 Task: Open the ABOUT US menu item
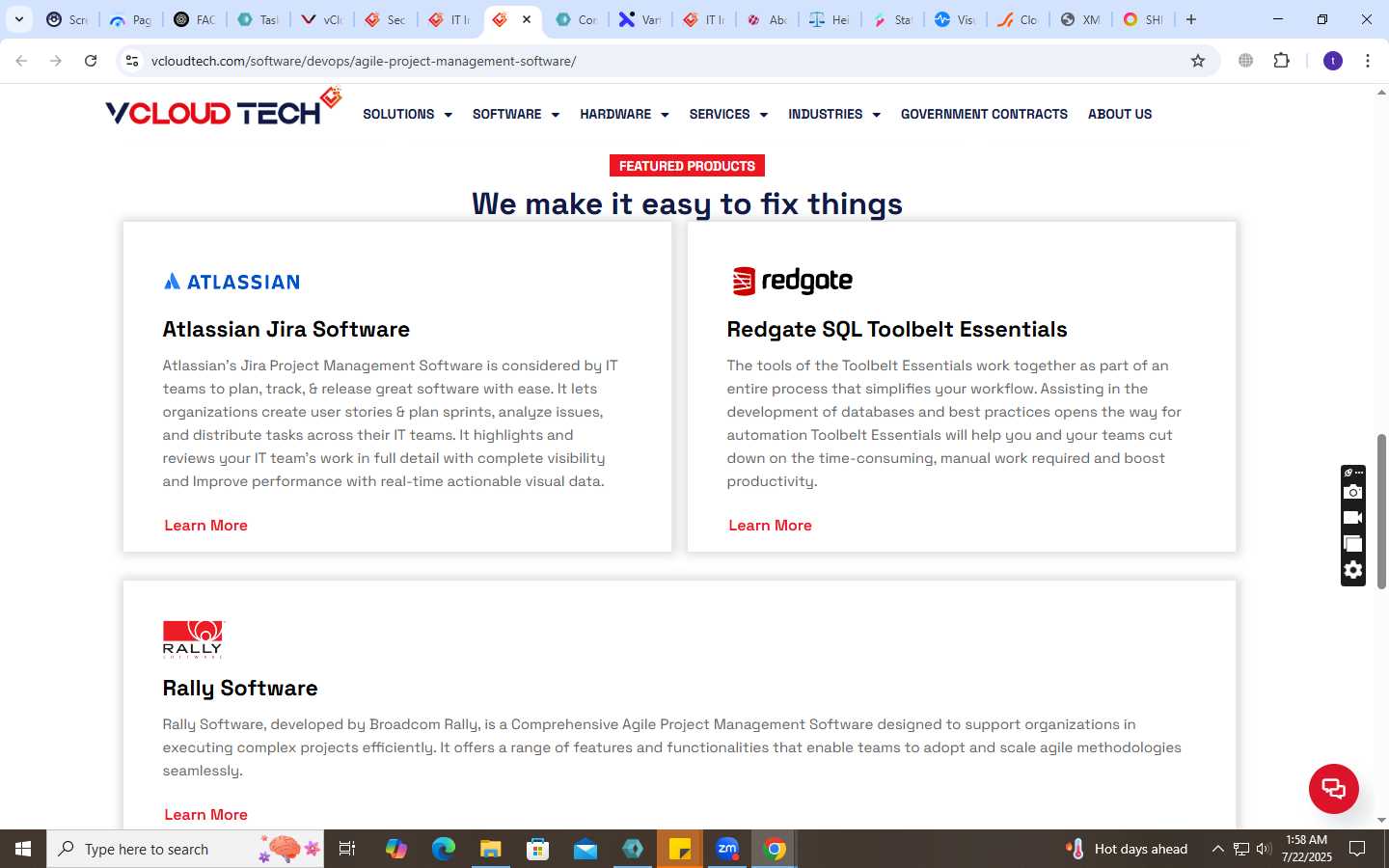[x=1120, y=114]
